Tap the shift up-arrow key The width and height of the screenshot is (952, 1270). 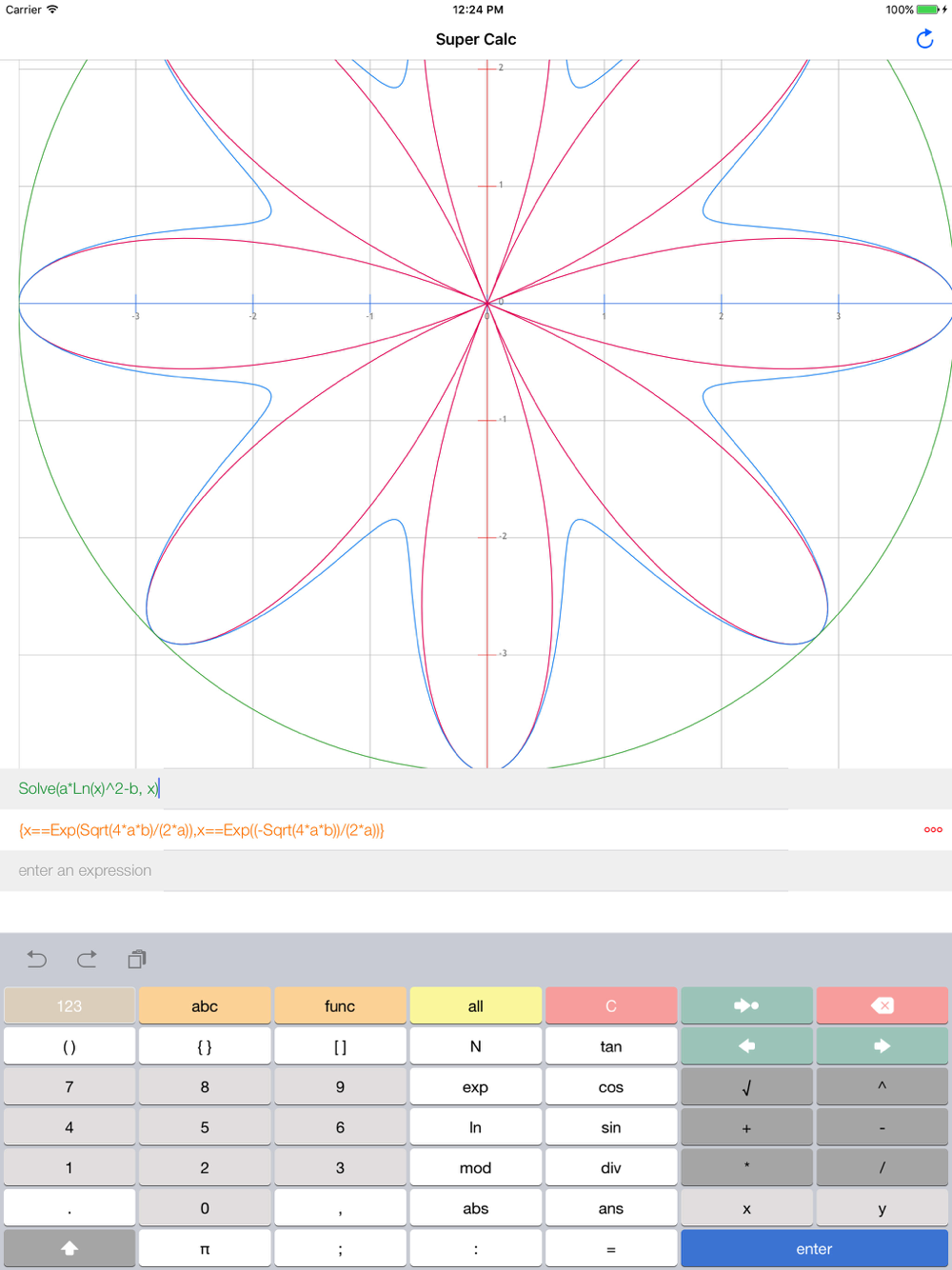[x=69, y=1248]
